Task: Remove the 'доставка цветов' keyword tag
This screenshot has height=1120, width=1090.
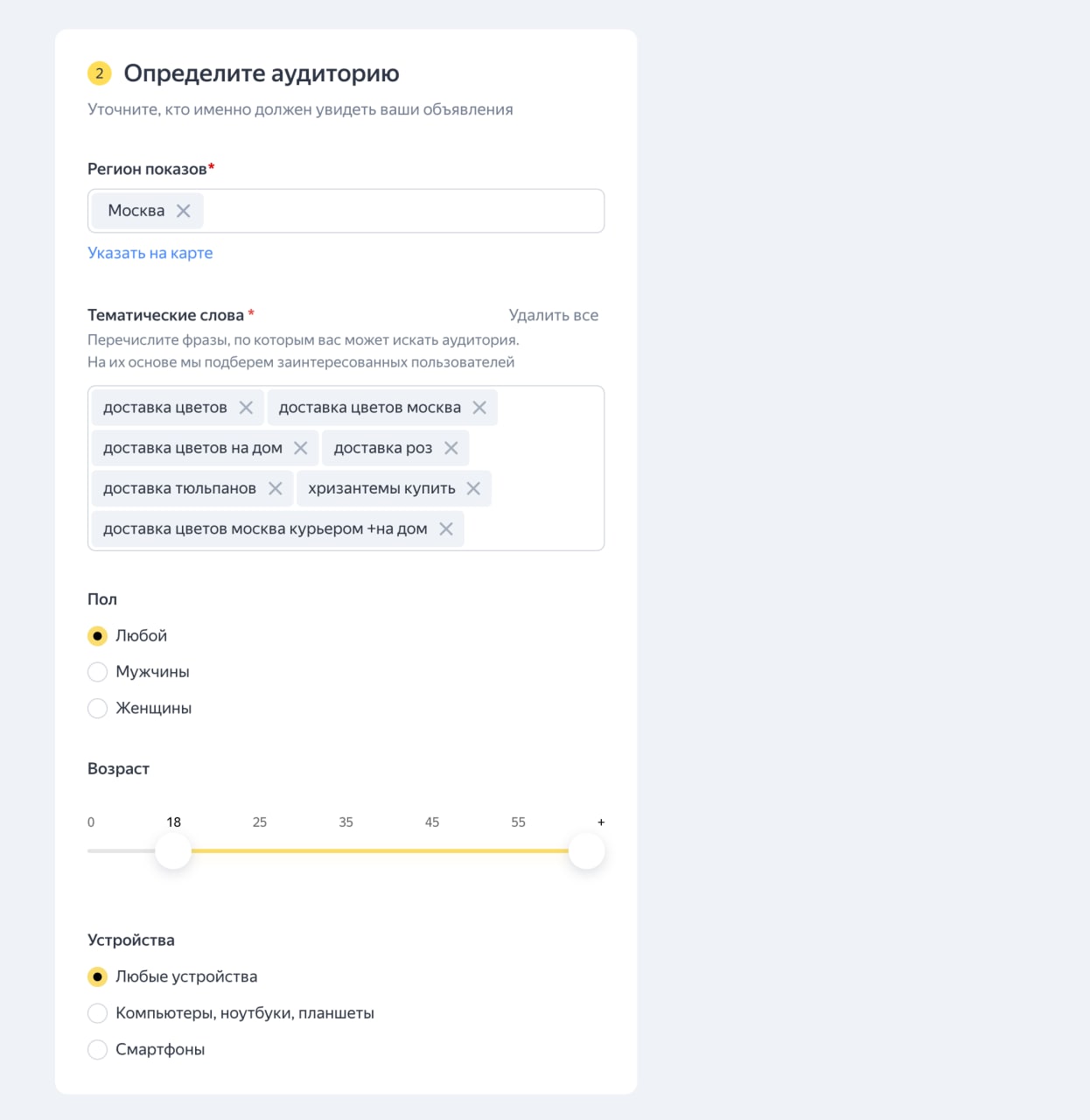Action: tap(246, 408)
